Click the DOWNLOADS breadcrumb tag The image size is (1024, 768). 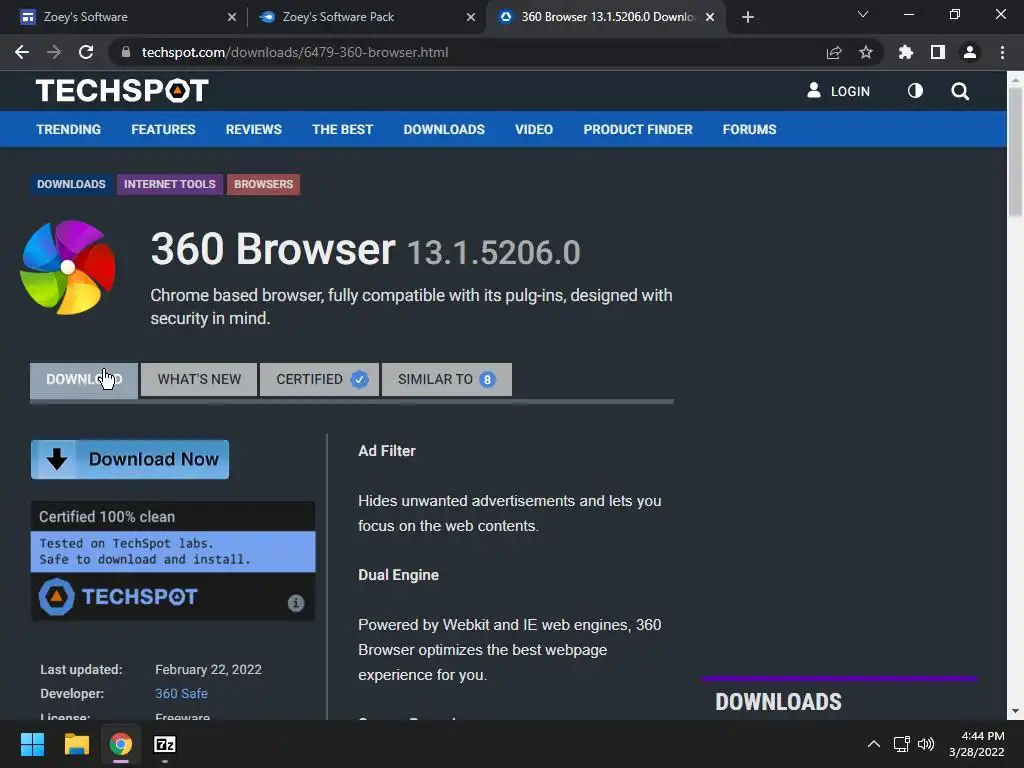click(x=71, y=184)
